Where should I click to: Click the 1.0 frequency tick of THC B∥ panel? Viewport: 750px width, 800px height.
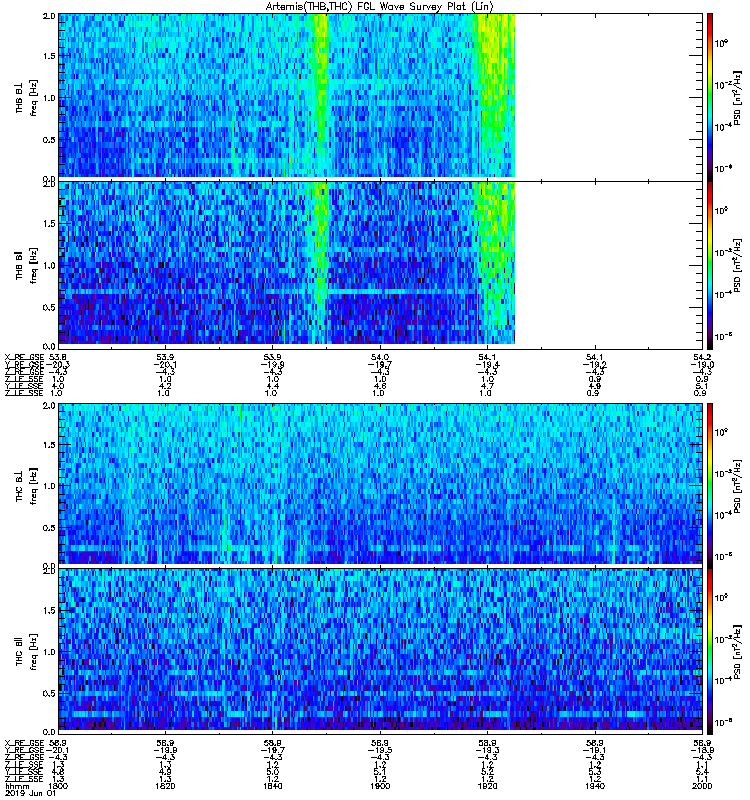pos(49,652)
